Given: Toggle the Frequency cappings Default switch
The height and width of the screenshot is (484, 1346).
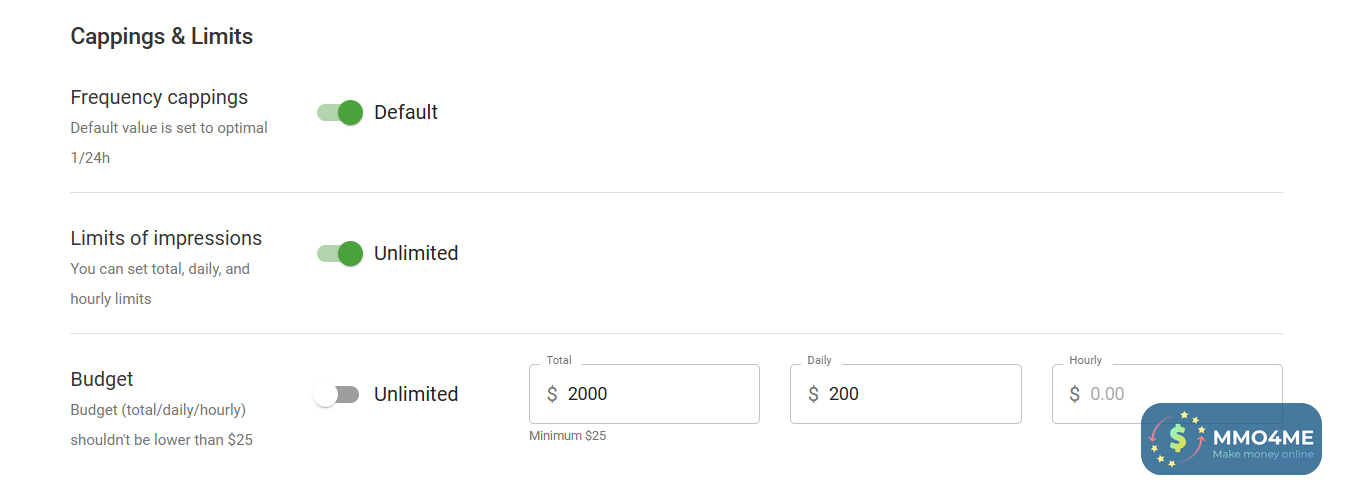Looking at the screenshot, I should click(x=339, y=113).
